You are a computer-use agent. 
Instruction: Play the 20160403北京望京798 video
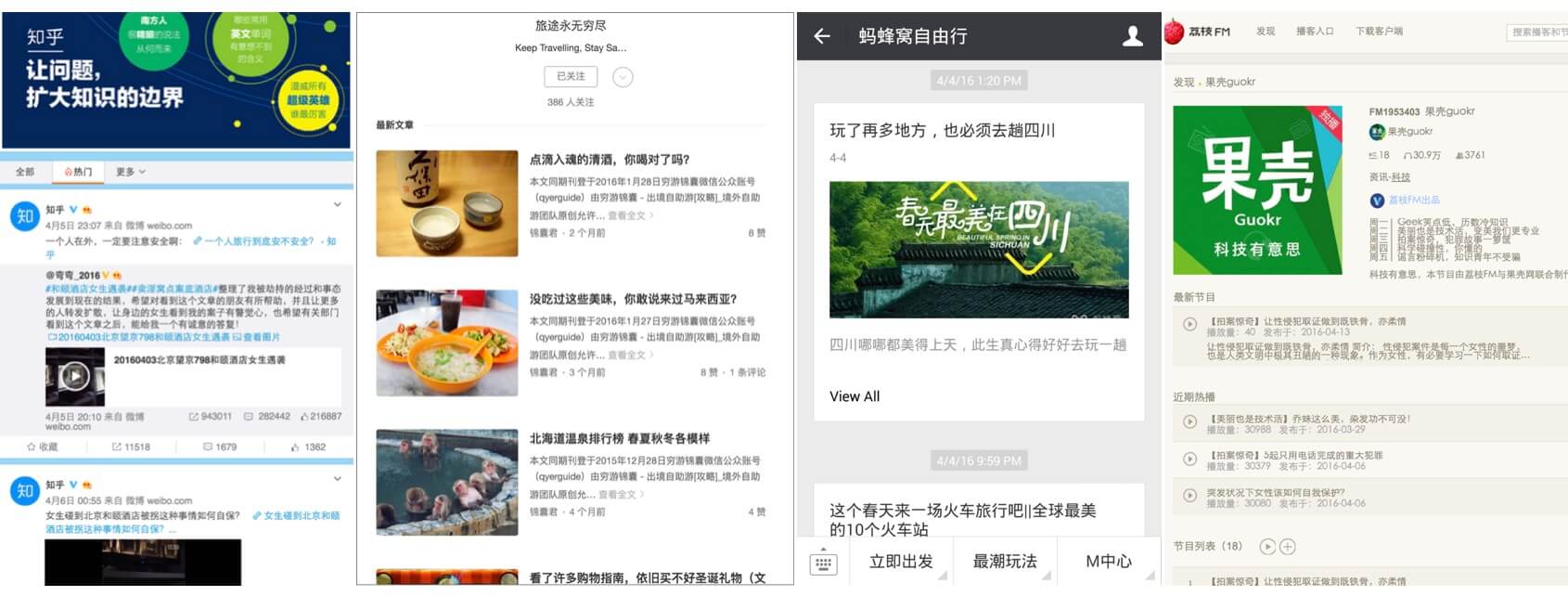pos(75,376)
